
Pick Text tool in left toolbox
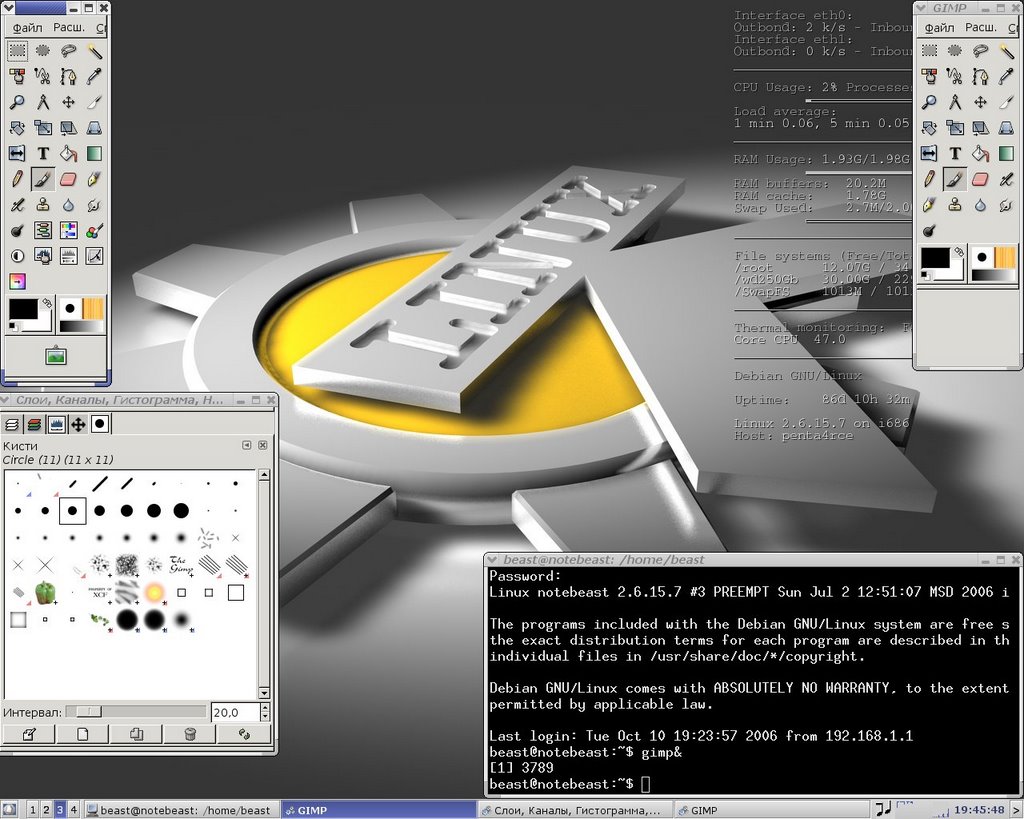click(43, 153)
